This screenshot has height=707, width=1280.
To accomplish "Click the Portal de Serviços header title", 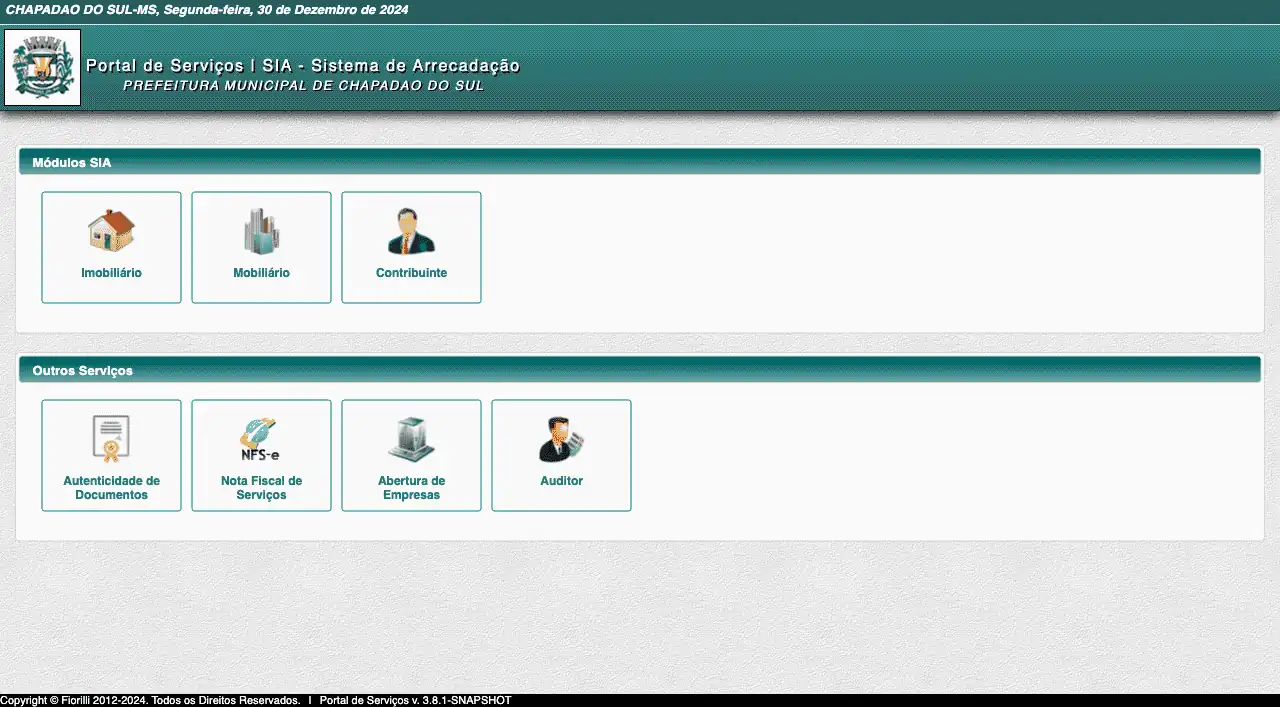I will 302,66.
